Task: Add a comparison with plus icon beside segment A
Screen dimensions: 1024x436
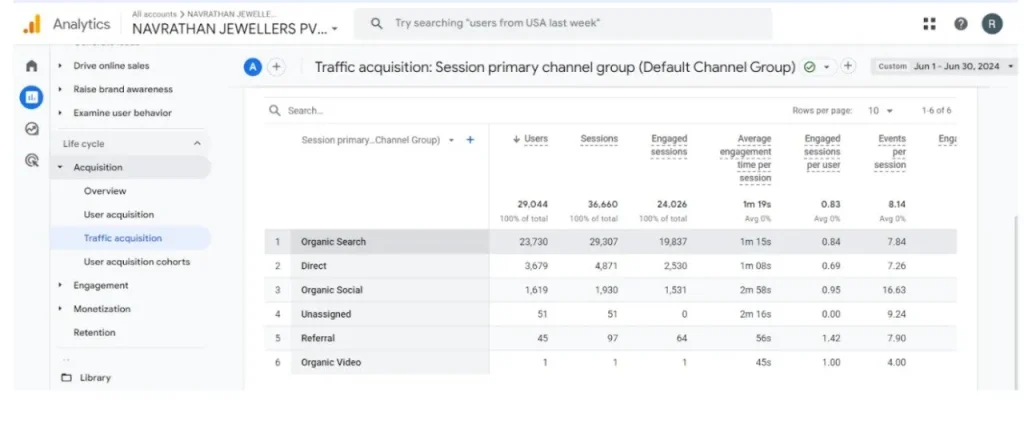Action: coord(277,67)
